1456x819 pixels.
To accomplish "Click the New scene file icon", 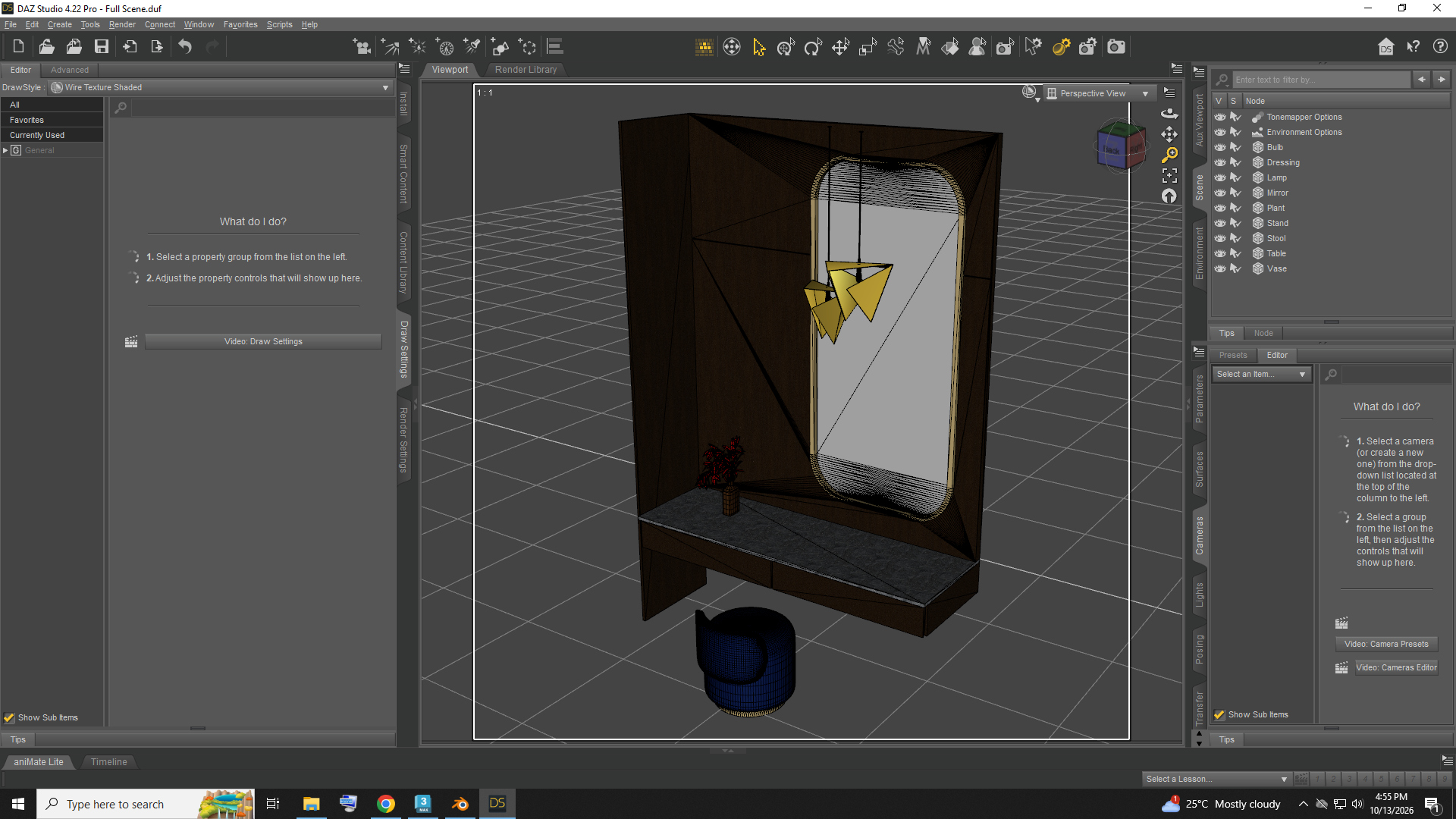I will tap(19, 47).
